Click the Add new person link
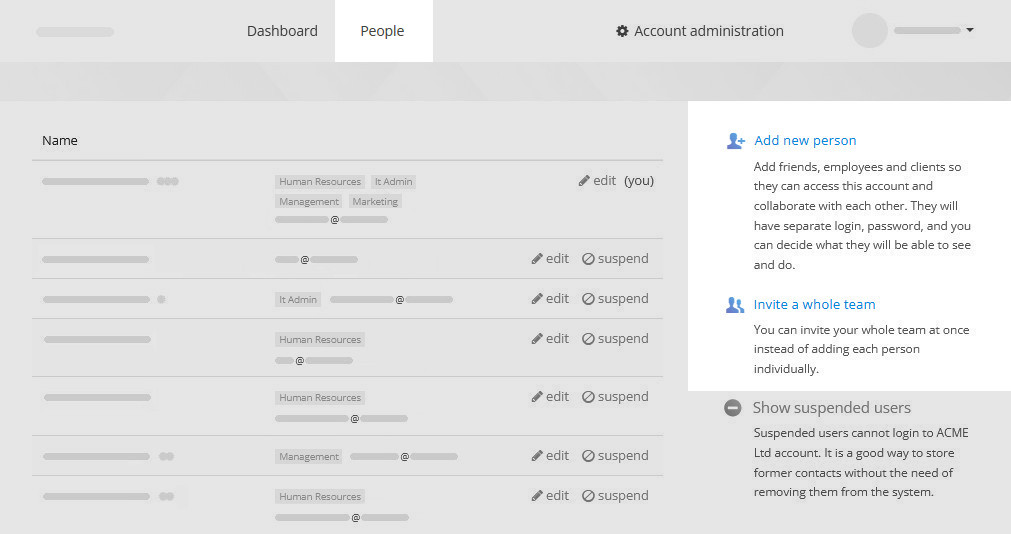1011x534 pixels. coord(805,141)
